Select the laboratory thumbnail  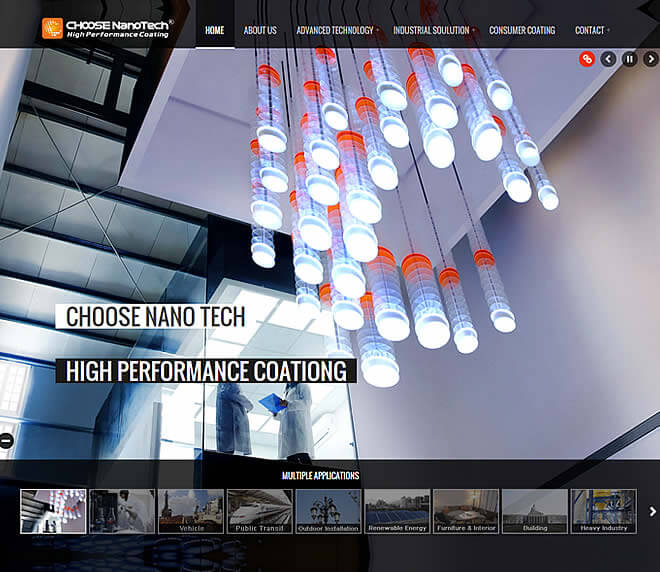[122, 511]
